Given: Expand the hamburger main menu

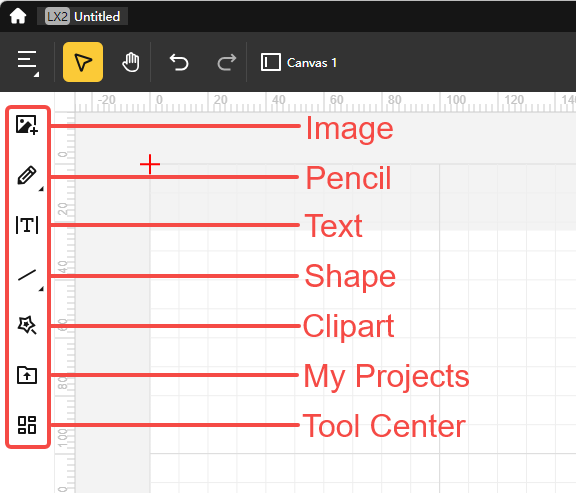Looking at the screenshot, I should tap(28, 62).
